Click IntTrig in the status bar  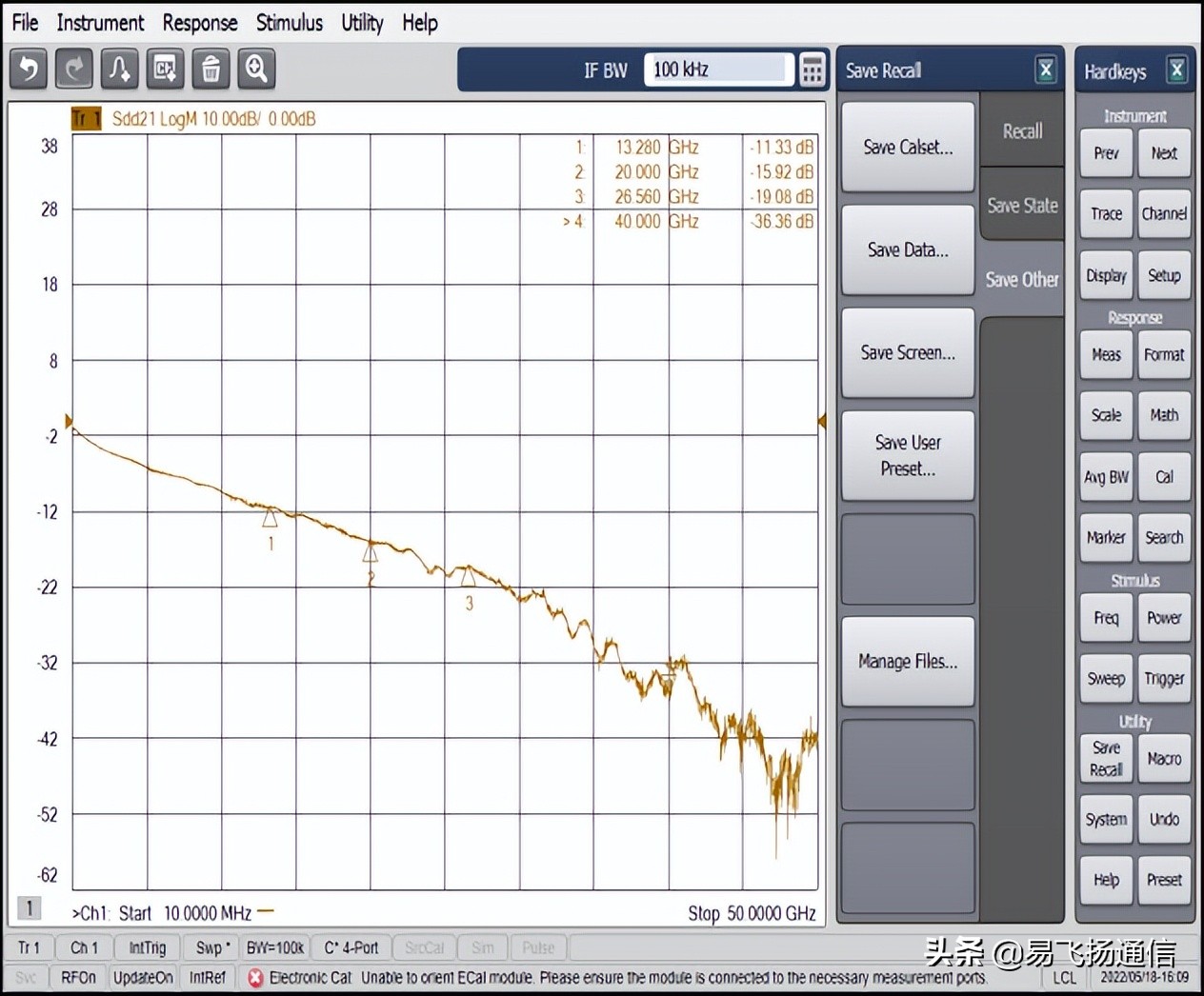(147, 947)
